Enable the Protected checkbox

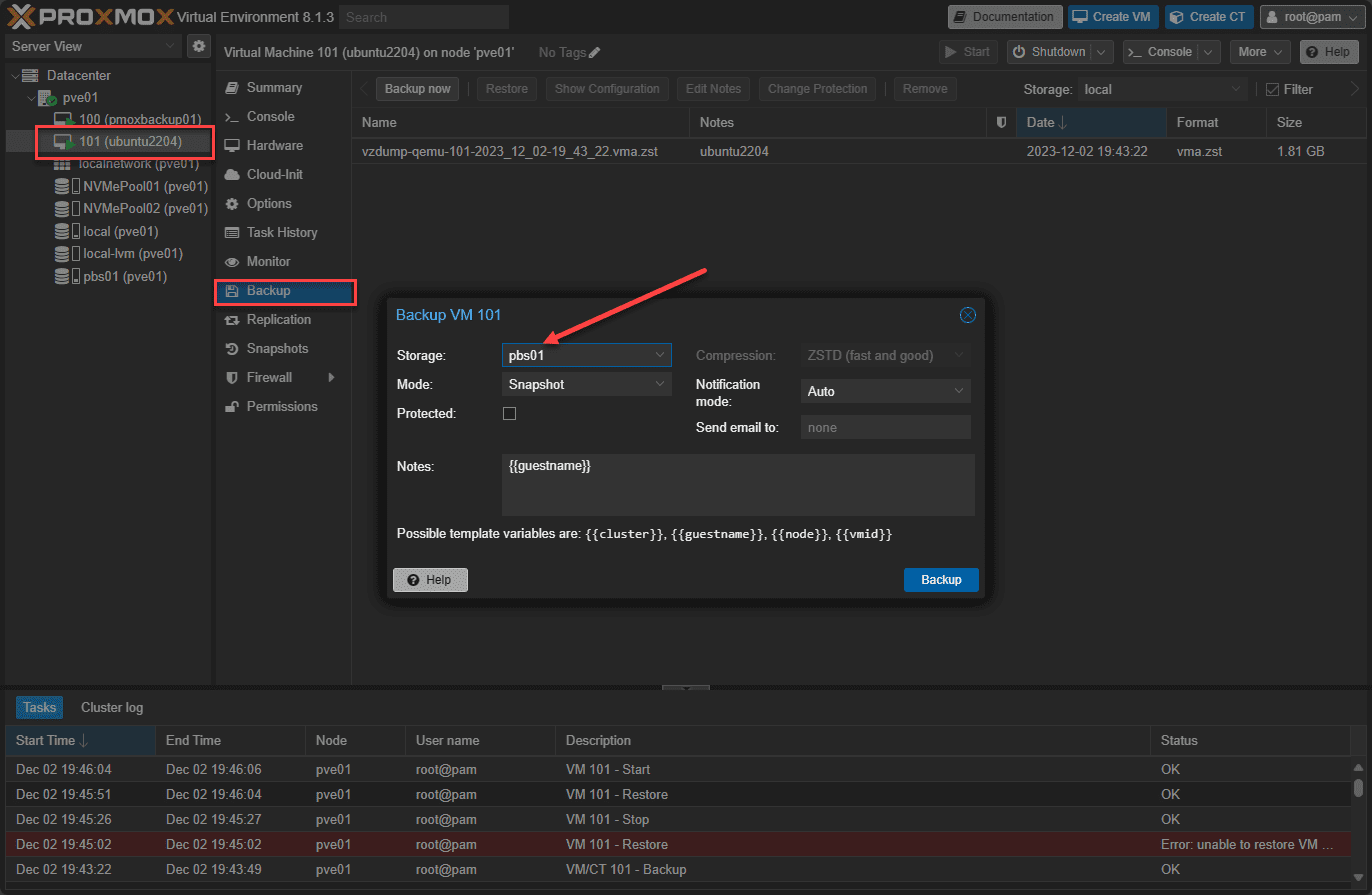(509, 413)
